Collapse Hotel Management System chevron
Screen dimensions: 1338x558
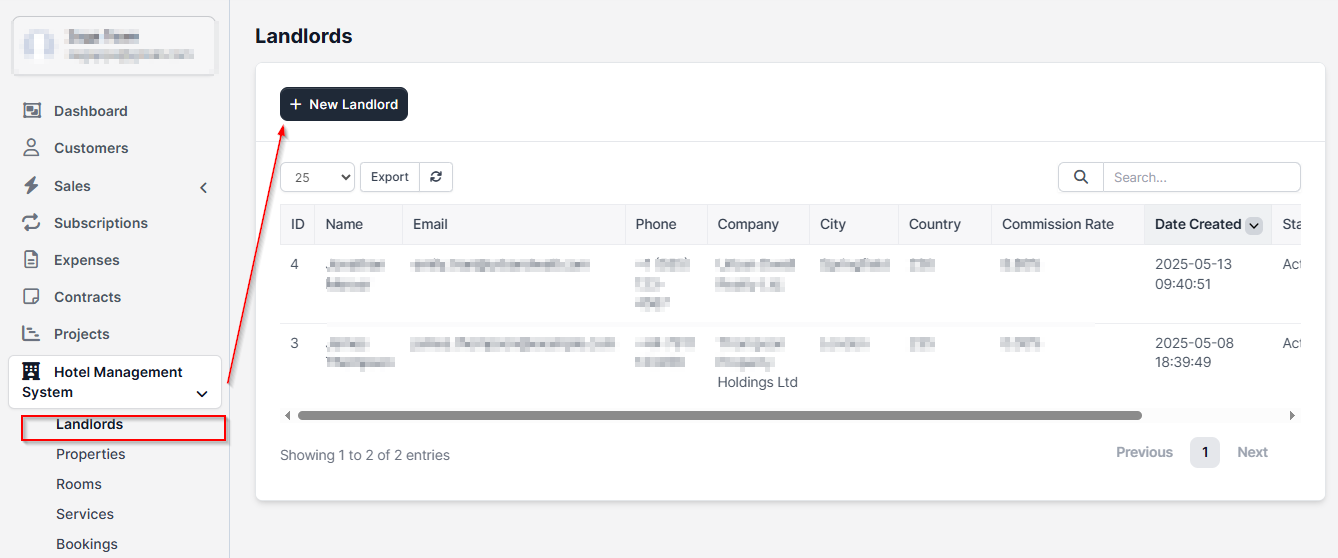tap(202, 394)
